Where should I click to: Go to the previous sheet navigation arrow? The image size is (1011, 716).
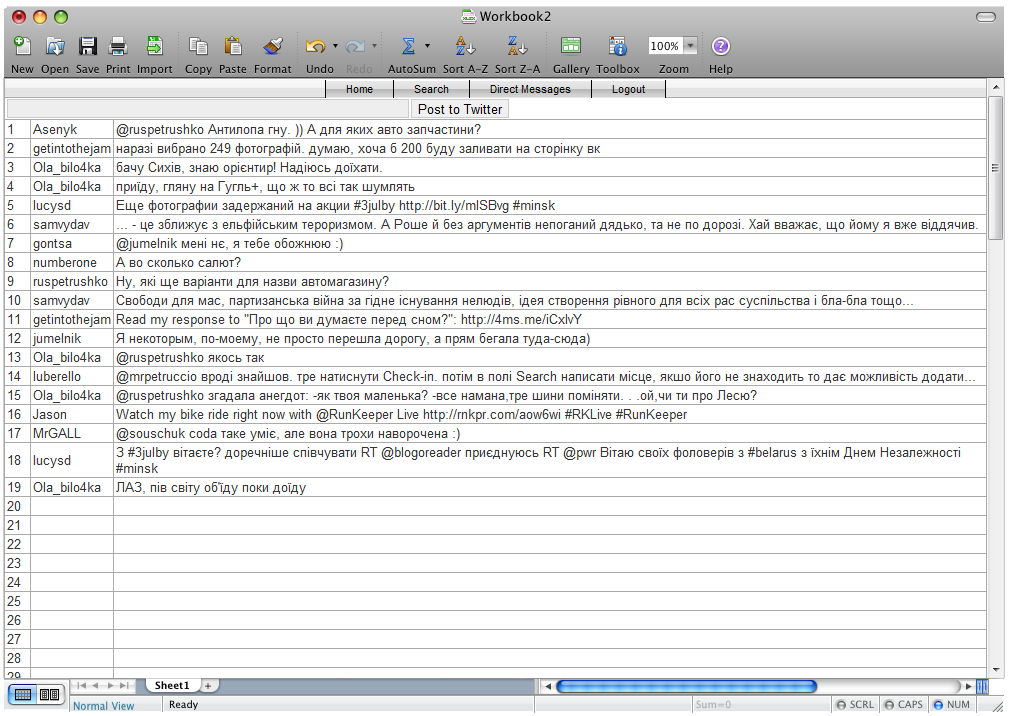(95, 686)
